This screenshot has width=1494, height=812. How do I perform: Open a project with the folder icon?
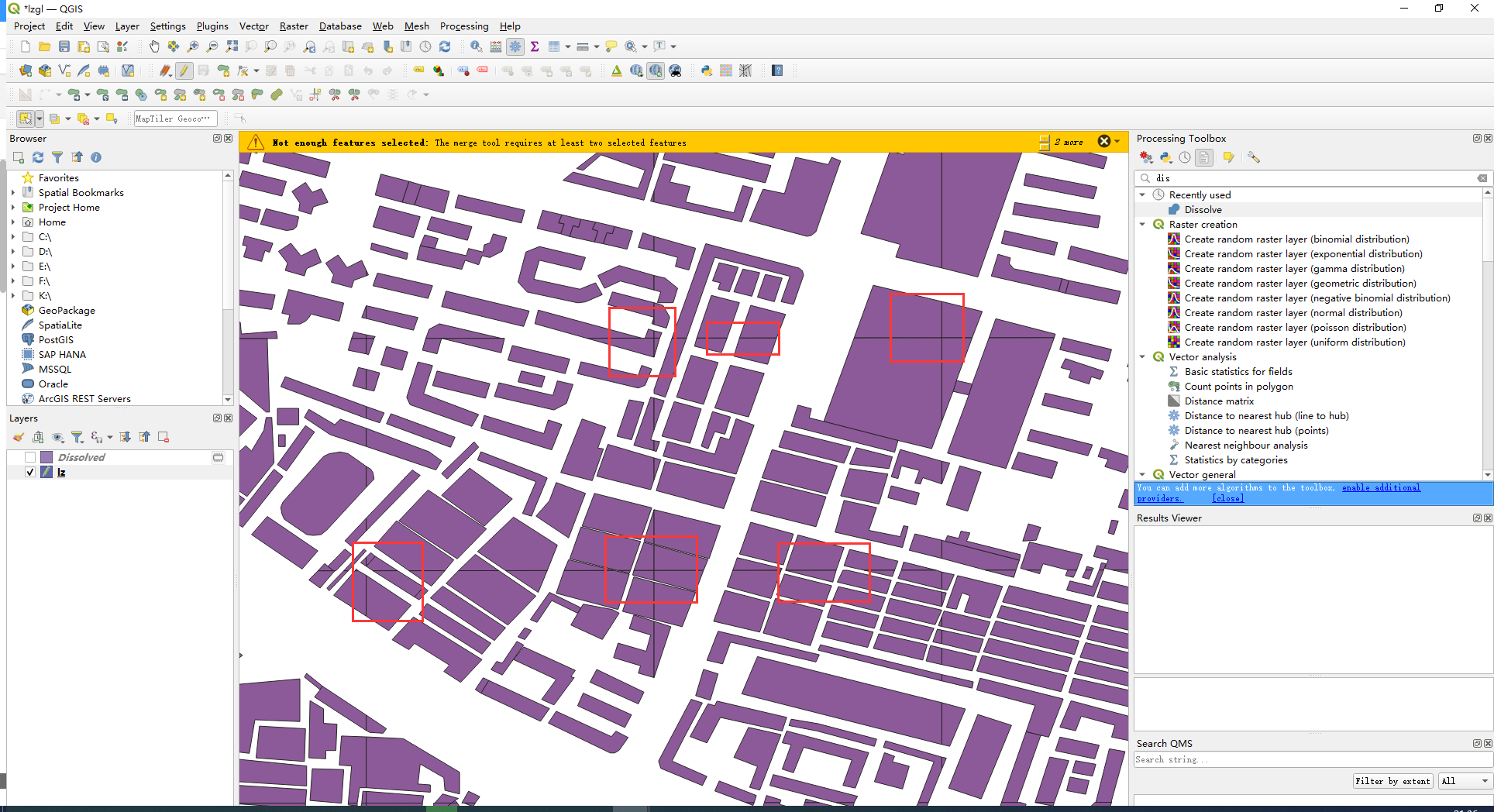click(x=44, y=46)
